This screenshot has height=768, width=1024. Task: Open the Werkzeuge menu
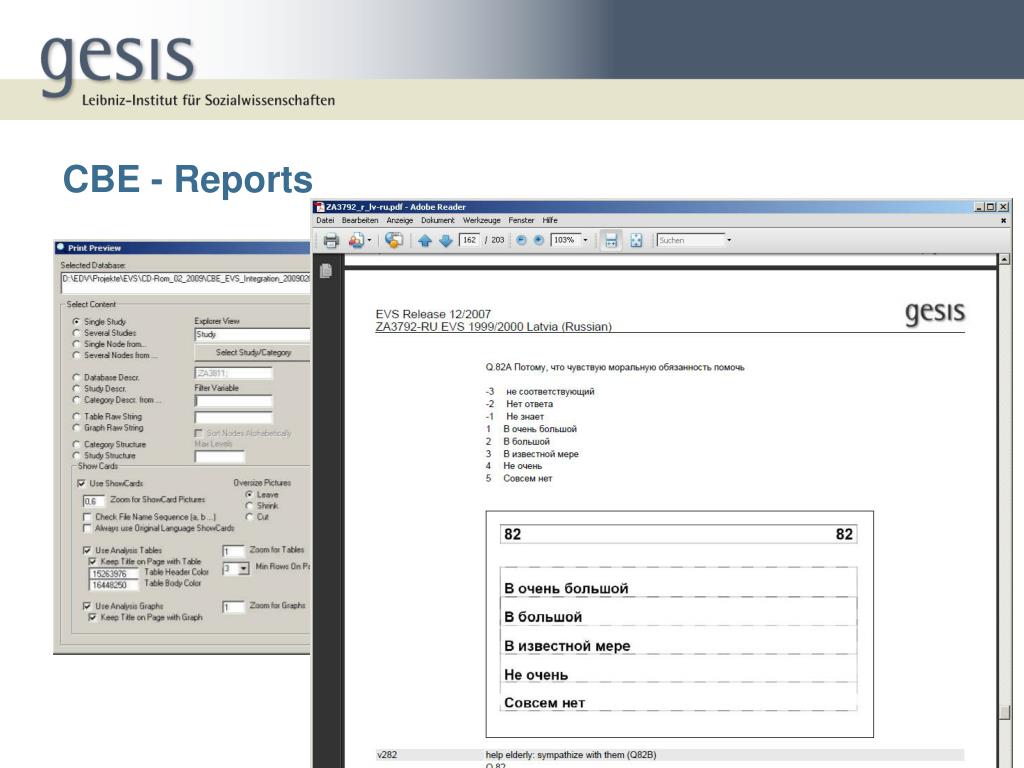coord(481,220)
